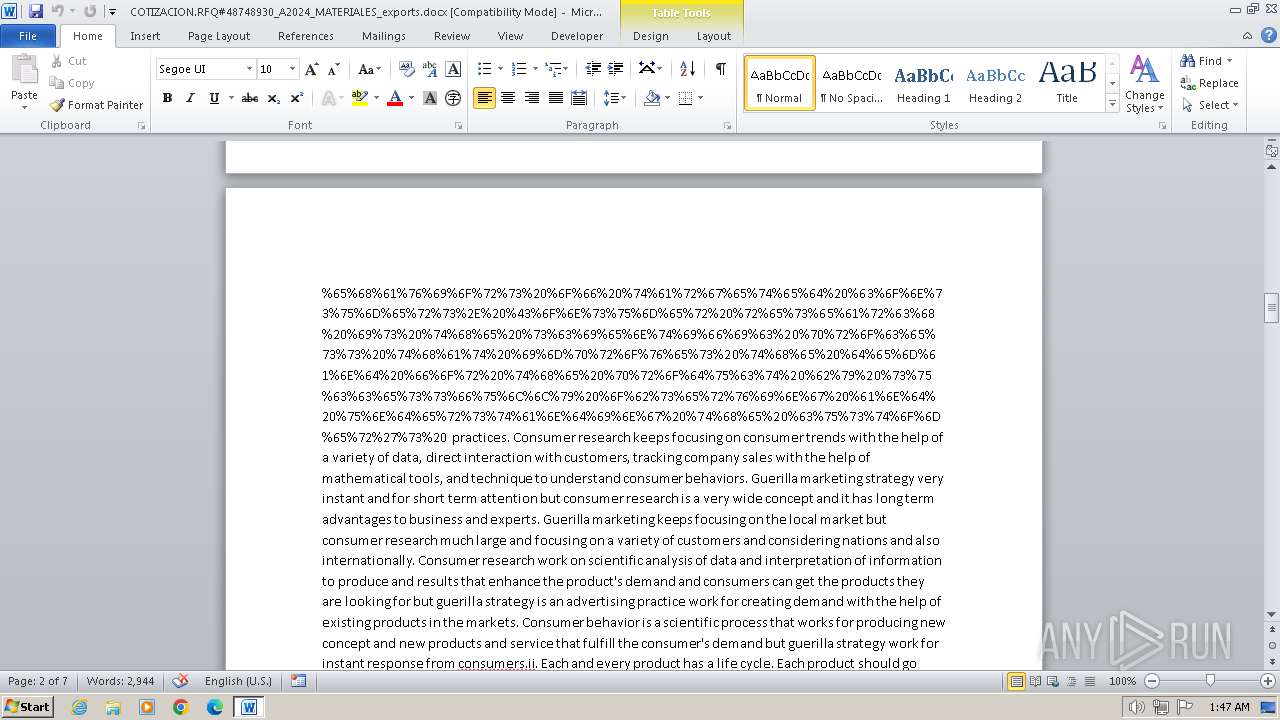Open bullets list dropdown arrow
1280x720 pixels.
[x=501, y=69]
